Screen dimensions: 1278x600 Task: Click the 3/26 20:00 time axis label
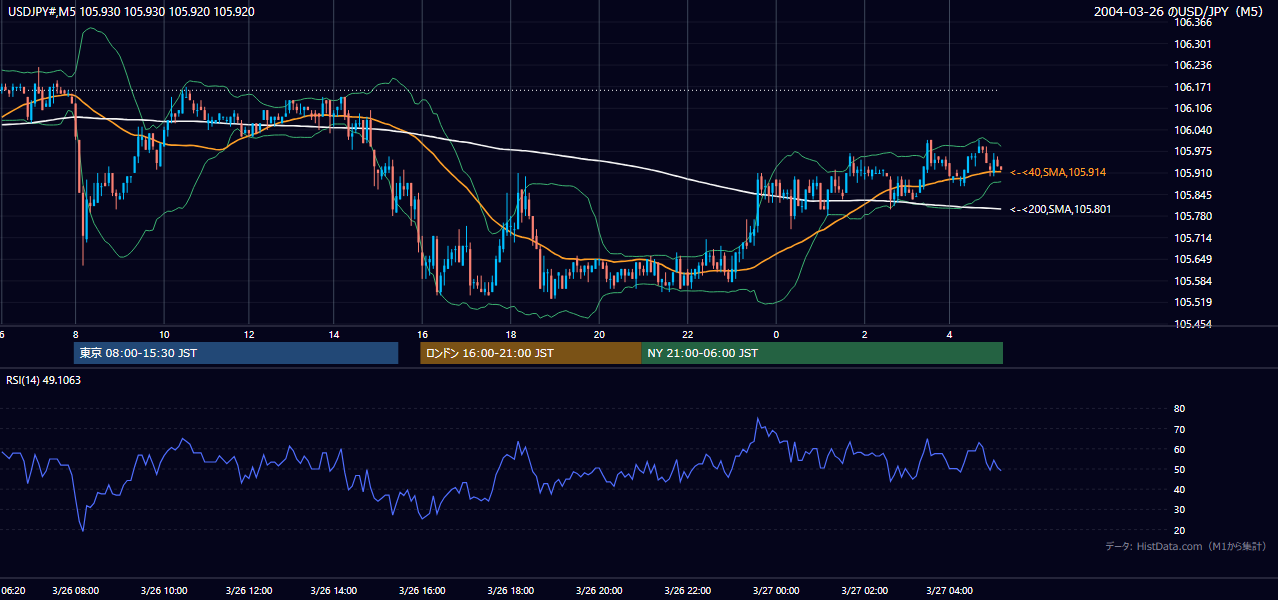click(598, 590)
